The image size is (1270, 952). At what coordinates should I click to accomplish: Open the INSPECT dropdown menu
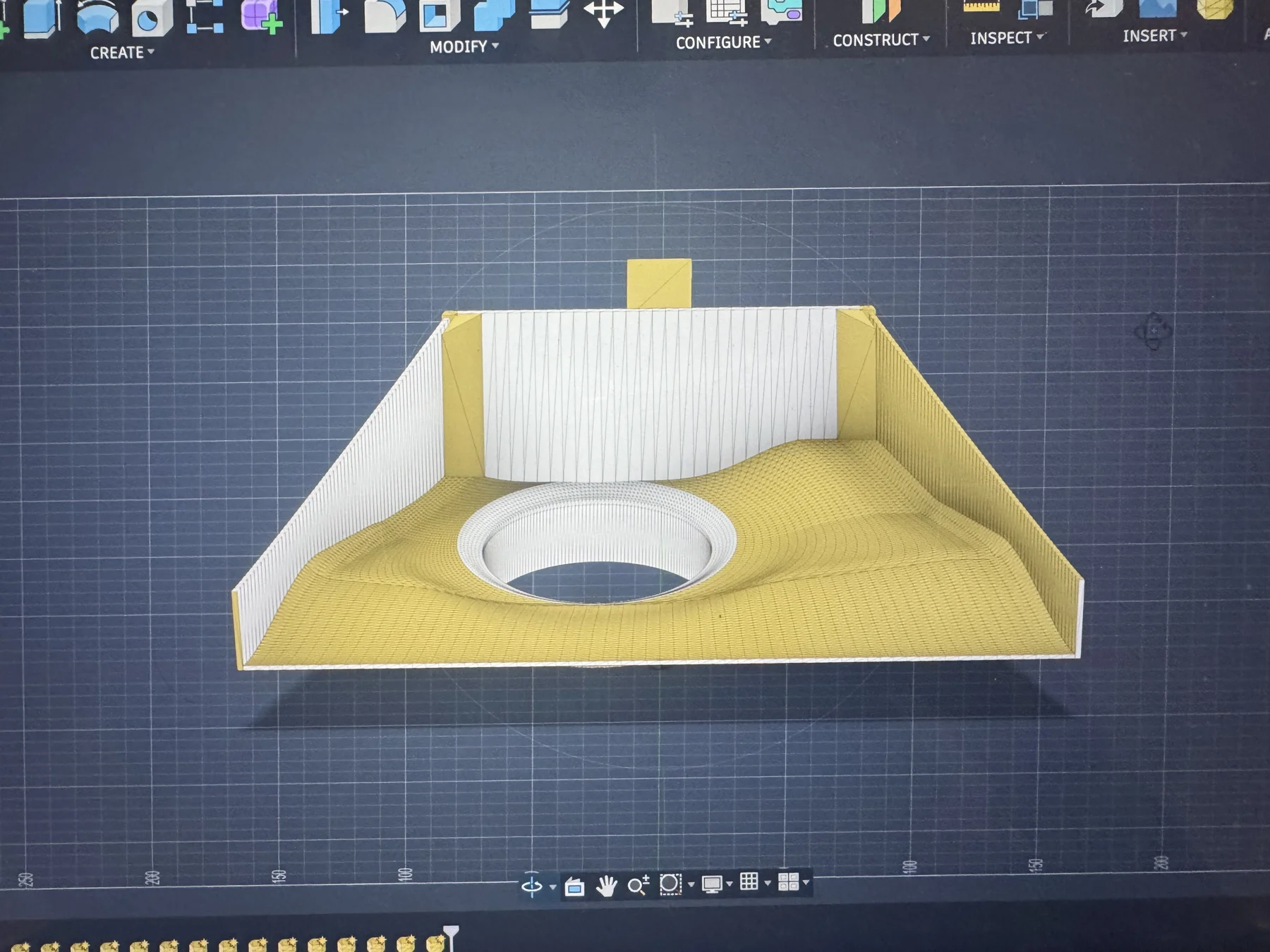click(1007, 38)
